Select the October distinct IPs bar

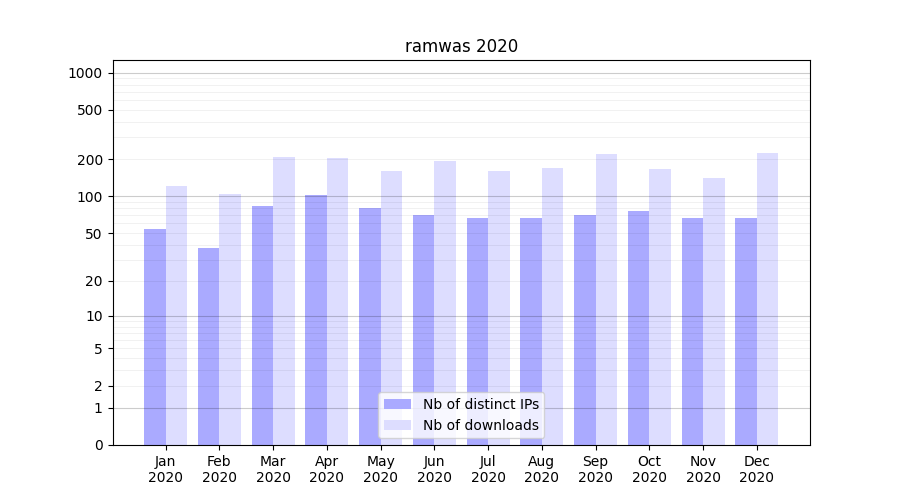(x=638, y=328)
